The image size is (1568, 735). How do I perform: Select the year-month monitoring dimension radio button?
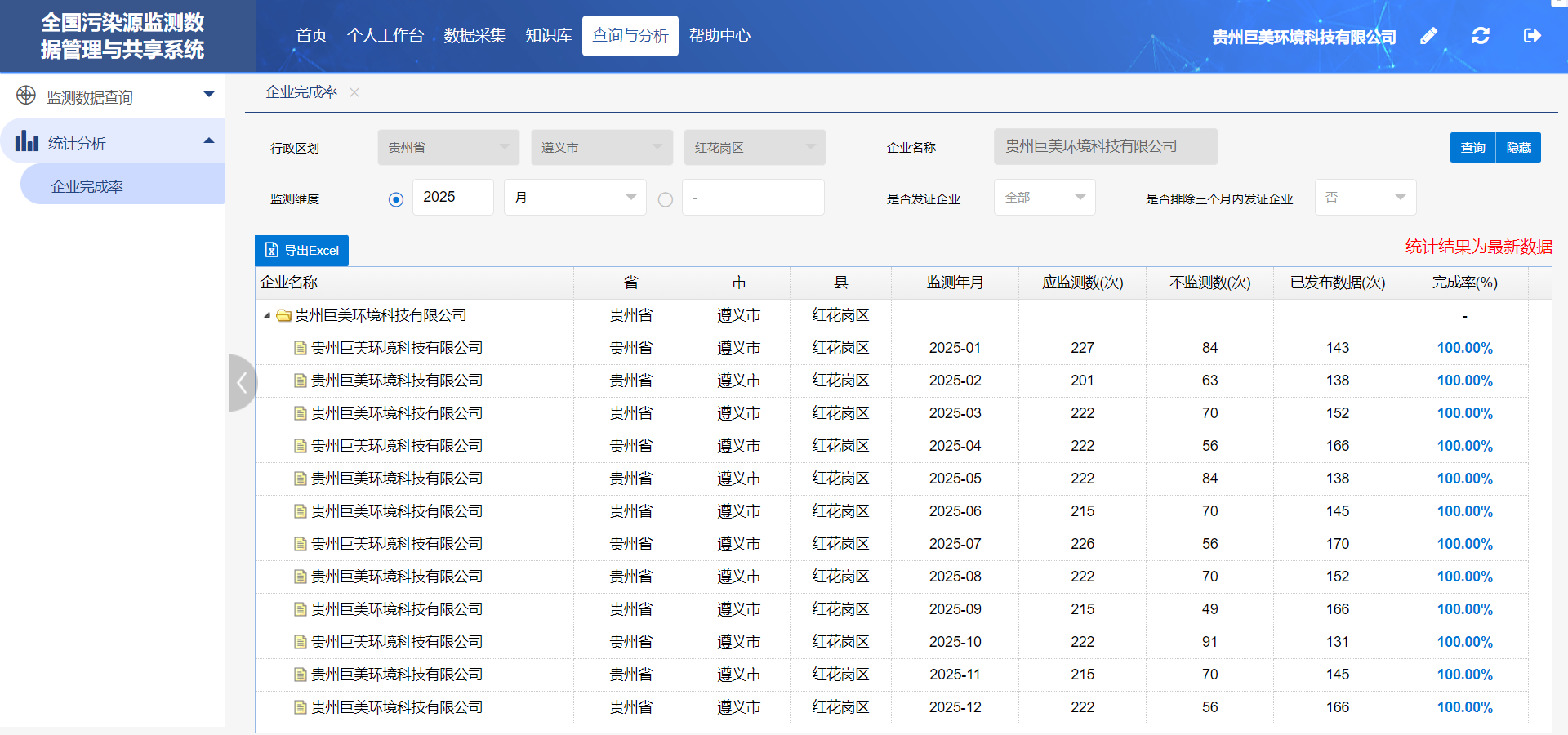click(395, 199)
